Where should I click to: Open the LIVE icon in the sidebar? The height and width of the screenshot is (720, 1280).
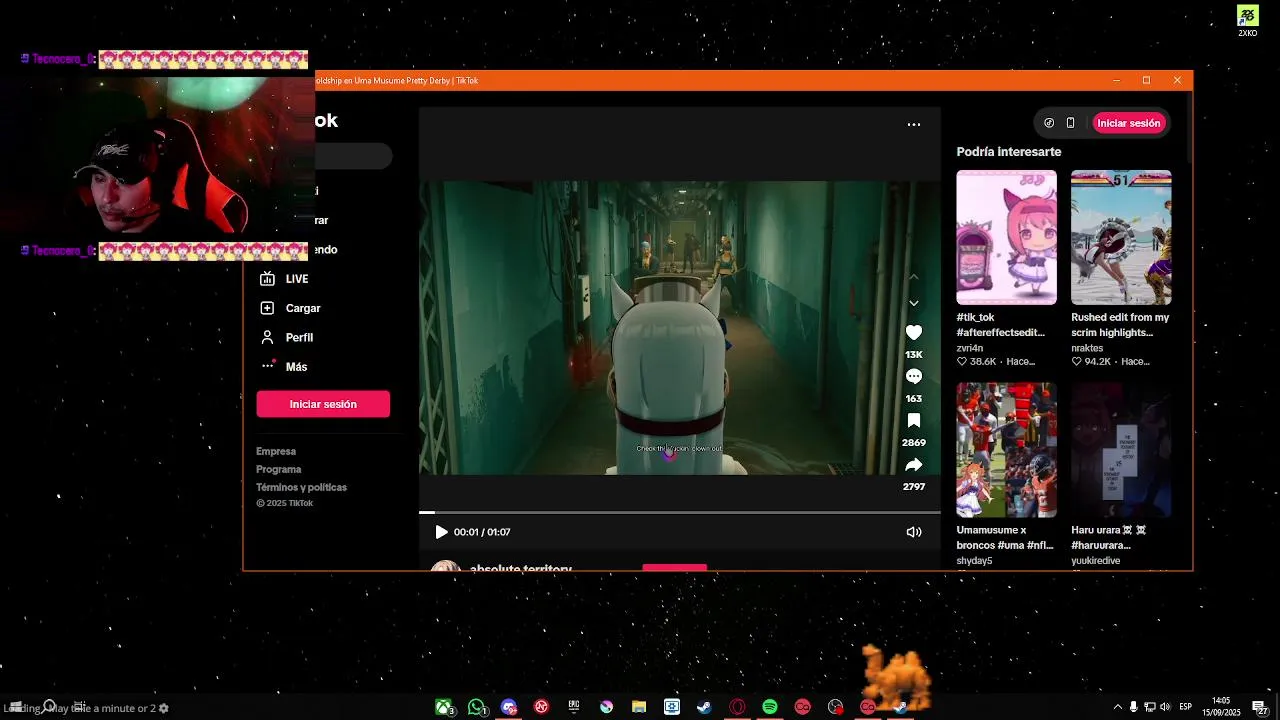(x=267, y=279)
